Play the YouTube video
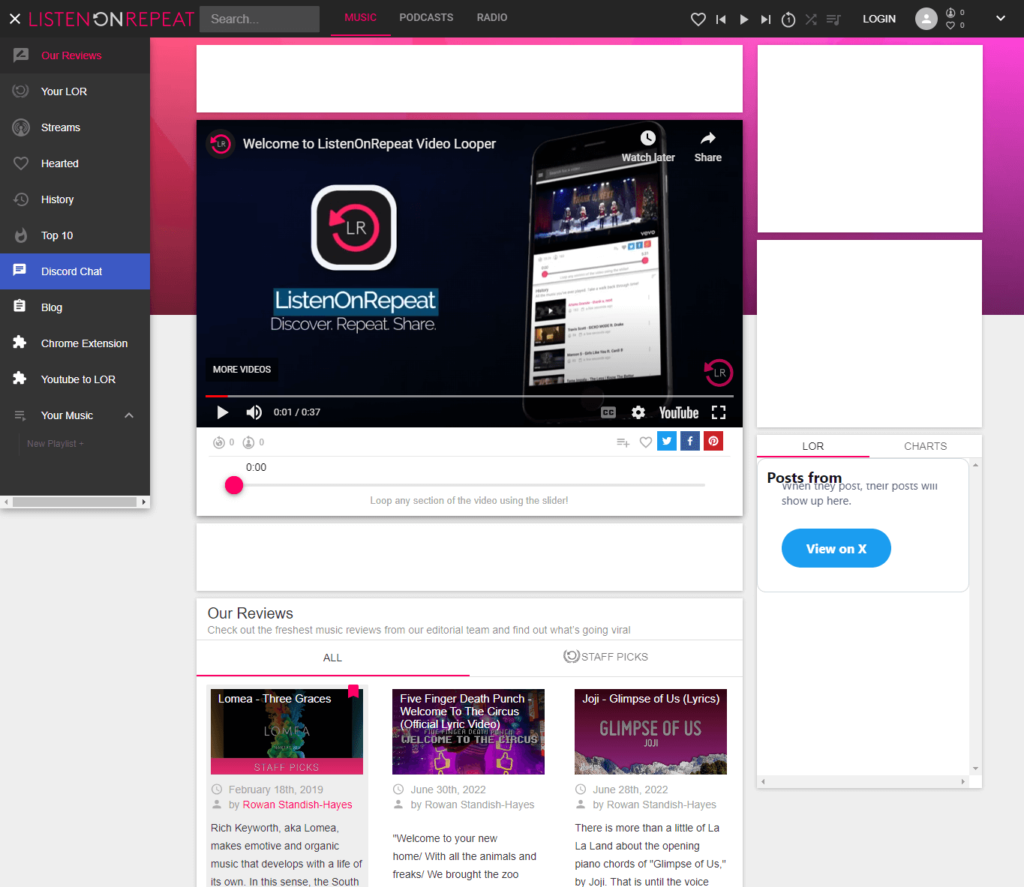 tap(222, 412)
